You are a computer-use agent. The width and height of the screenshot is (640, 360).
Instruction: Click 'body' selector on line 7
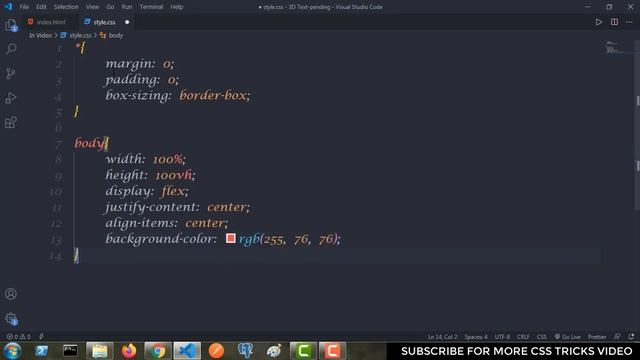(x=89, y=143)
